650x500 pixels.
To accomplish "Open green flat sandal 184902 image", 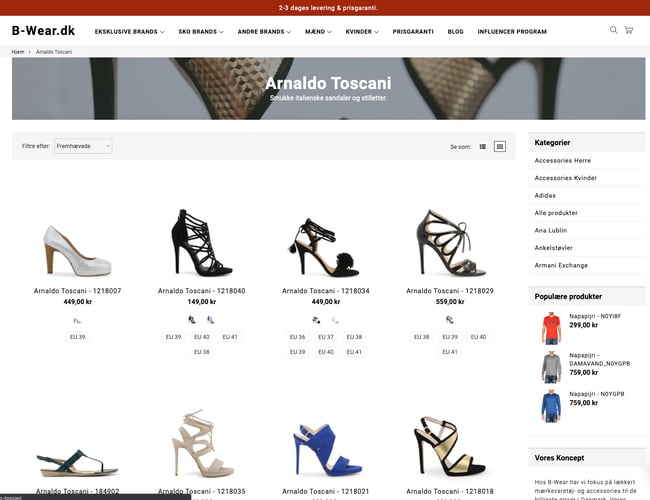I will [78, 463].
